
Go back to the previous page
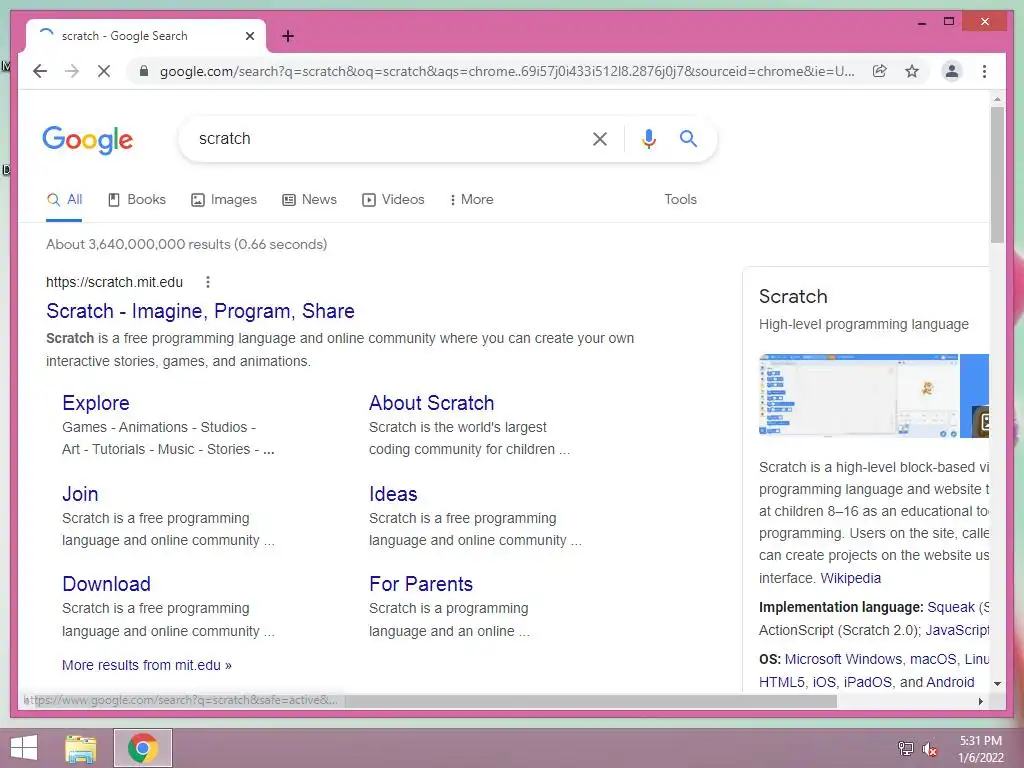click(x=40, y=71)
